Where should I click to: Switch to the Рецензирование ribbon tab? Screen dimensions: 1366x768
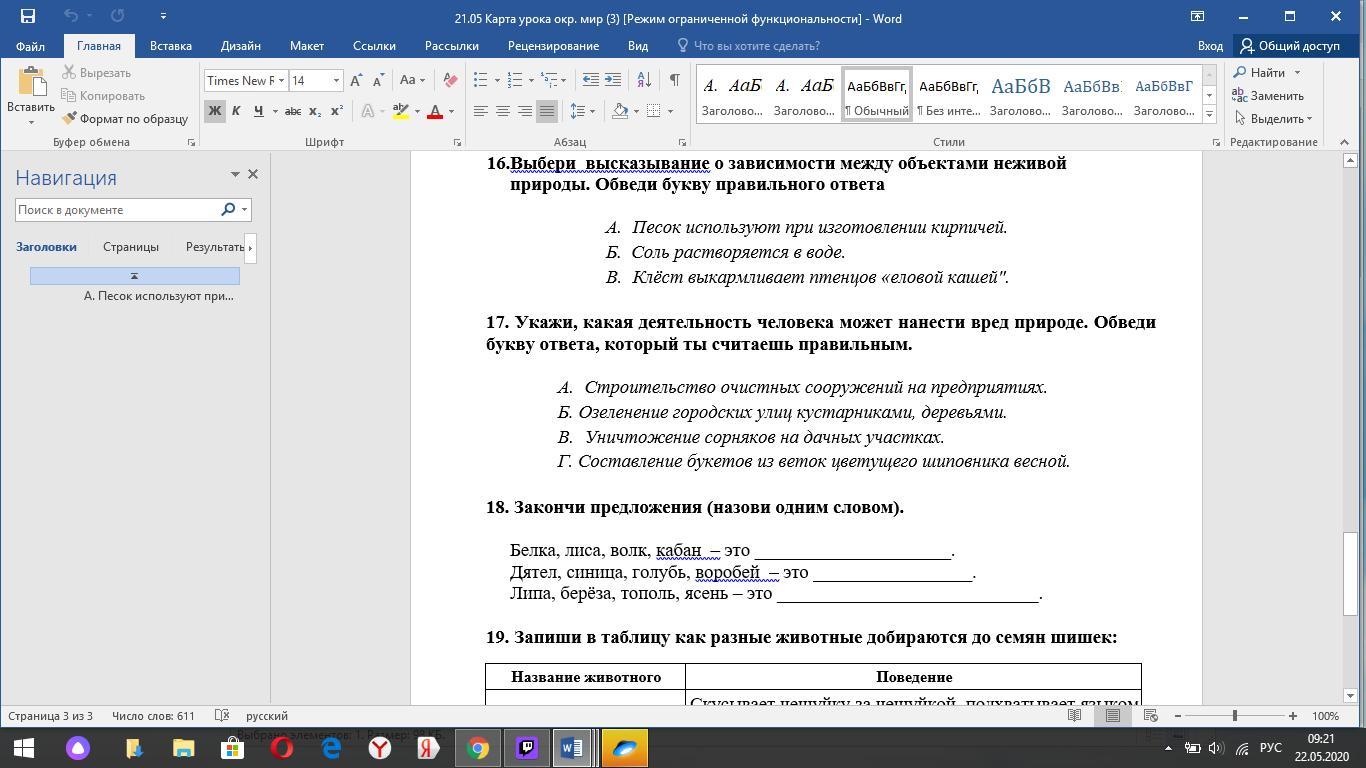click(553, 45)
